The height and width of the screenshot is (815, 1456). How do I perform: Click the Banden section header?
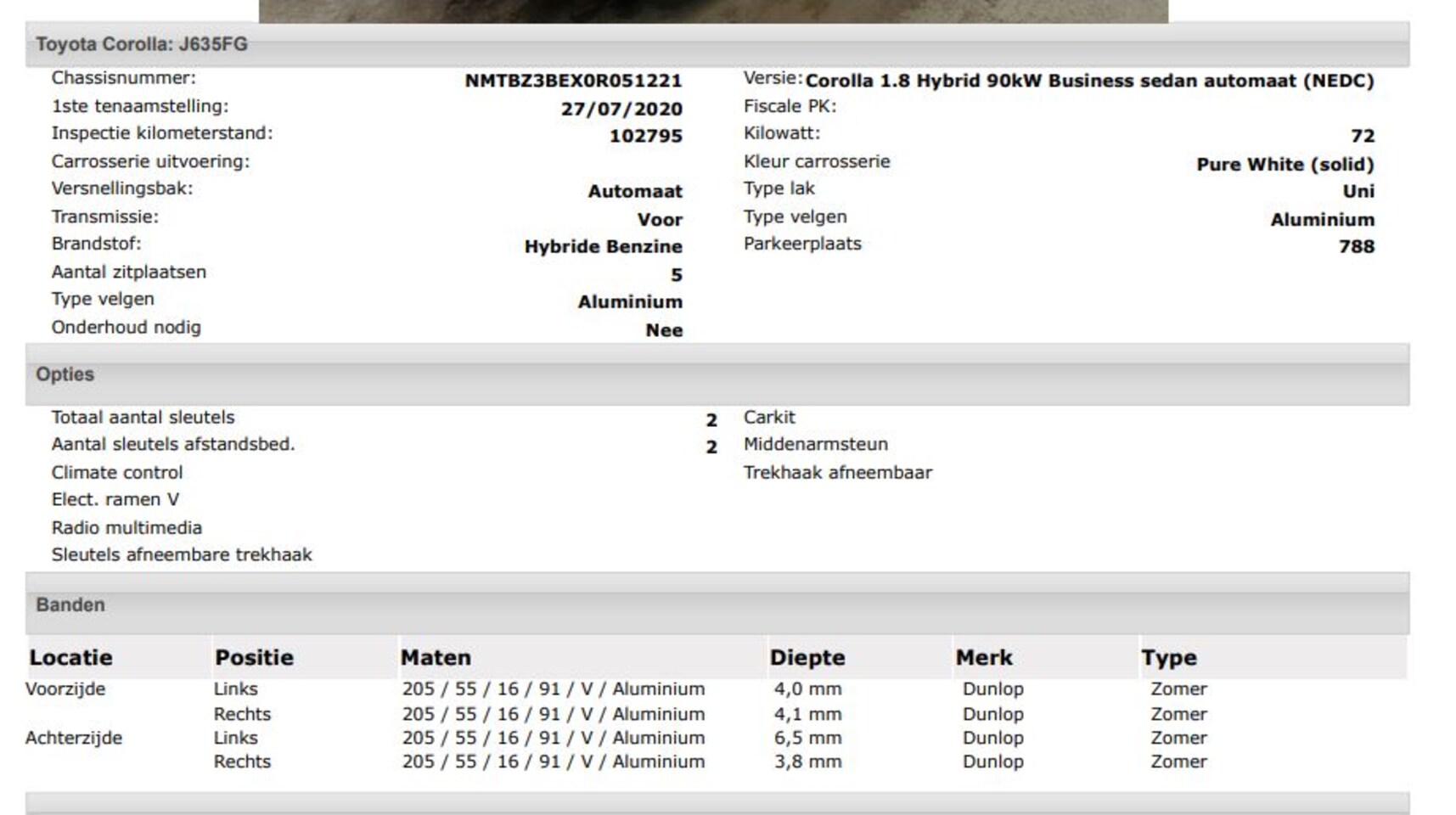click(x=717, y=604)
